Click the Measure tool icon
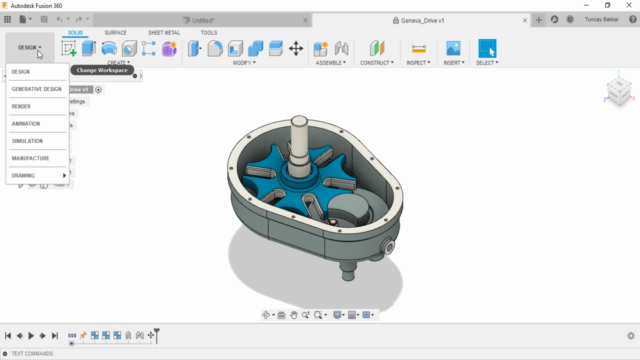The height and width of the screenshot is (360, 640). (x=419, y=49)
